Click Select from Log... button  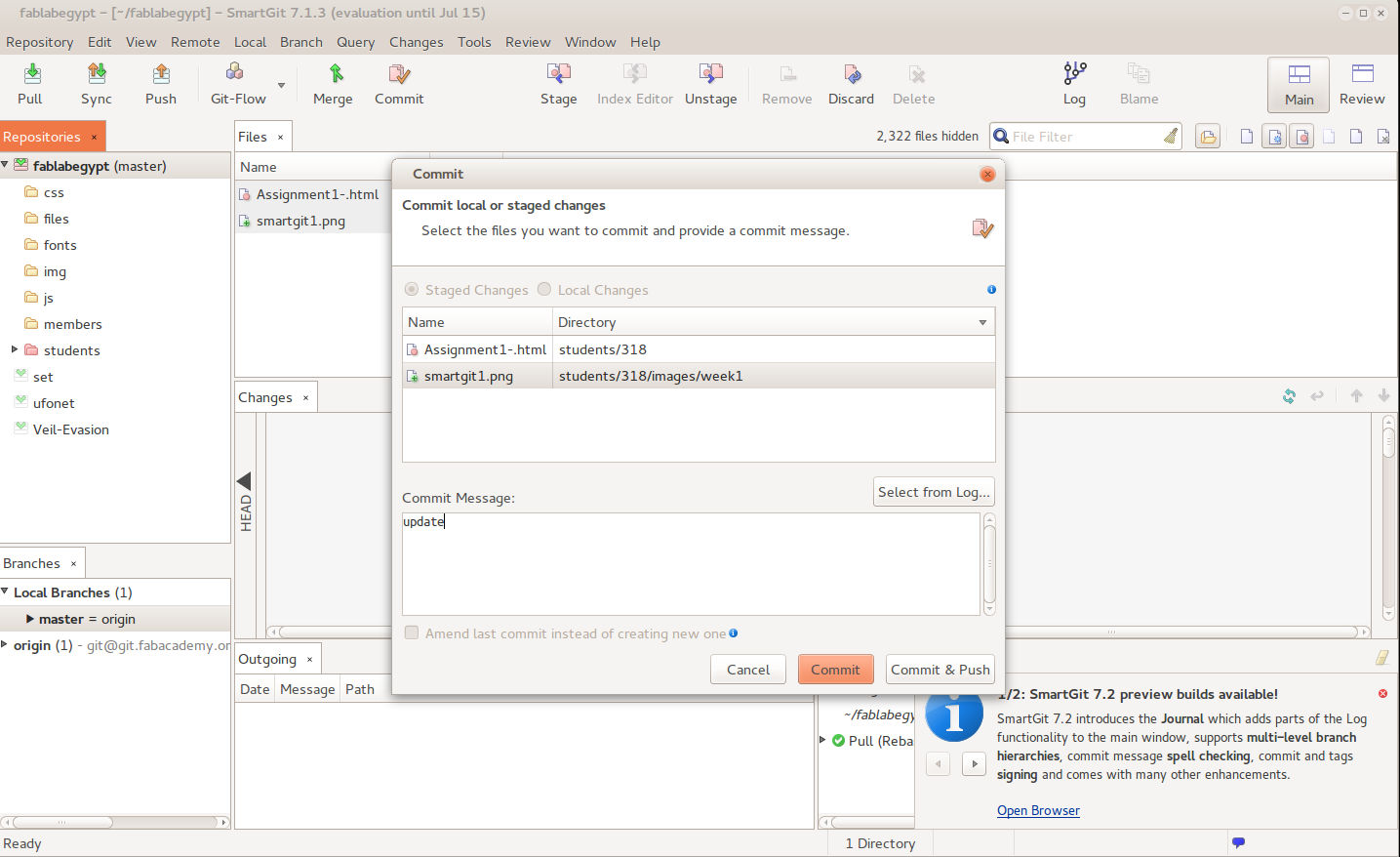tap(934, 492)
